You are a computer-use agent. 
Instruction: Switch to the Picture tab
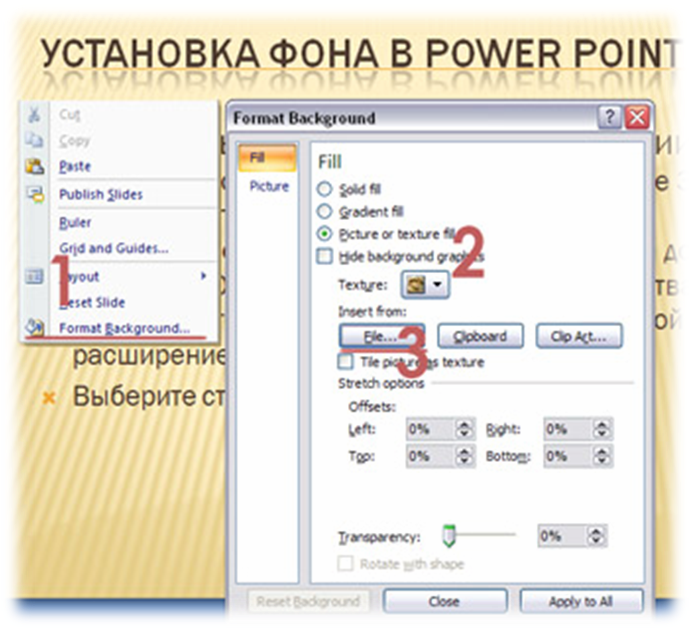[269, 186]
